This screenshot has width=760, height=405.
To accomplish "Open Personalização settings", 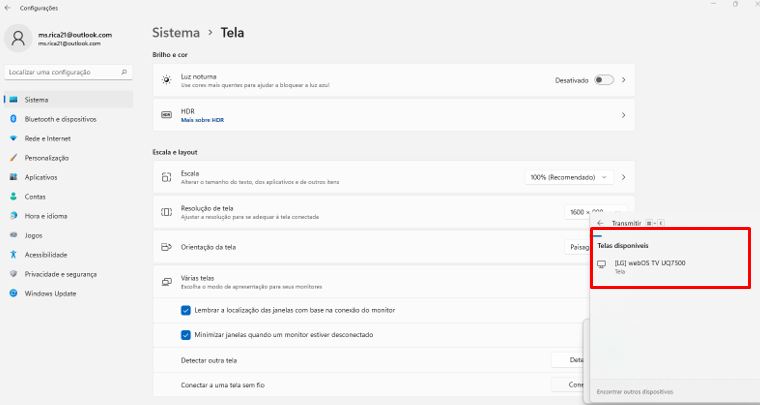I will coord(68,158).
